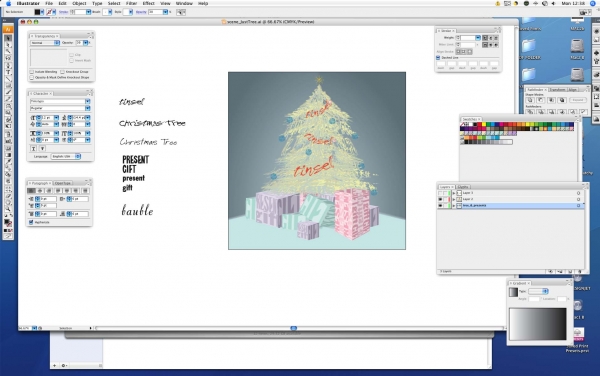
Task: Toggle the Hyphenate checkbox
Action: tap(31, 222)
